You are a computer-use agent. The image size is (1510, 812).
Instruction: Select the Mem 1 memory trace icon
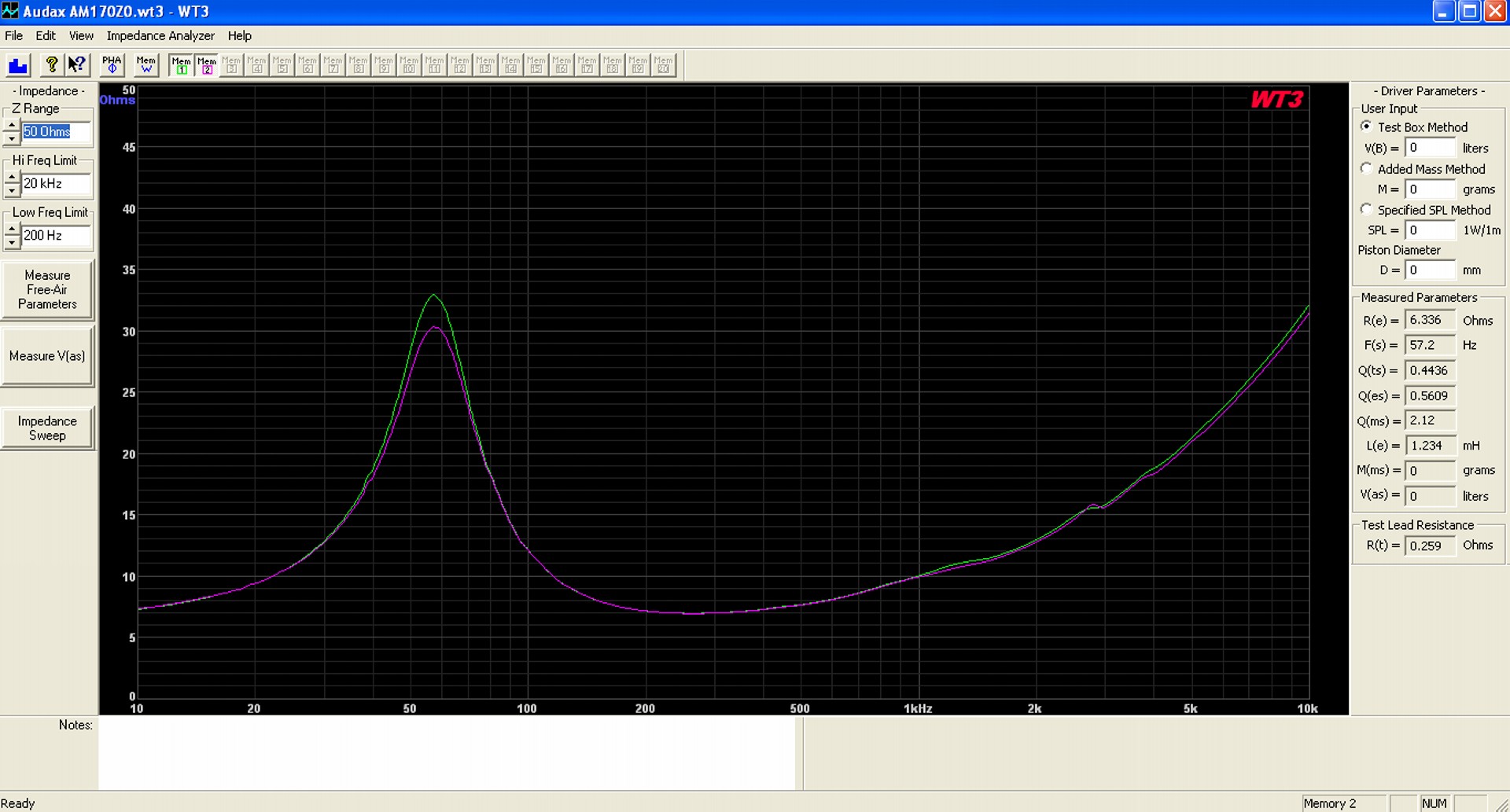point(181,65)
